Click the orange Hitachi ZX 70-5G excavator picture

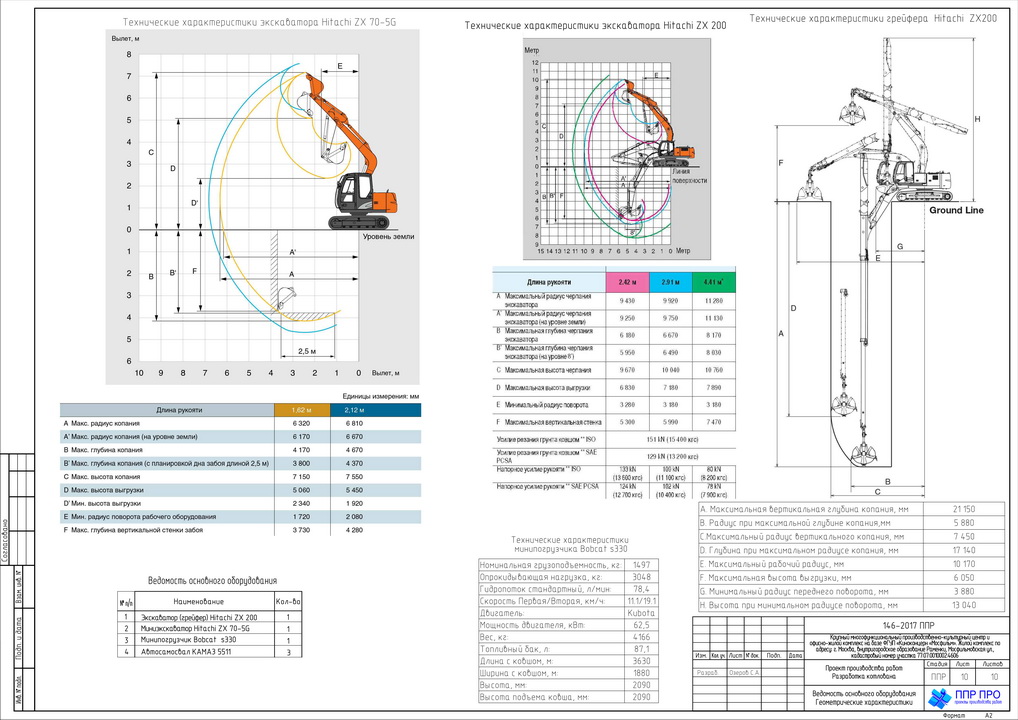coord(349,151)
